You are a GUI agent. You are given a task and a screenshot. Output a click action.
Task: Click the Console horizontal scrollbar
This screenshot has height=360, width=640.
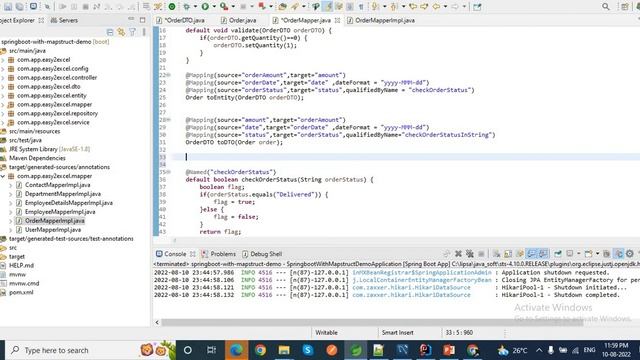pyautogui.click(x=372, y=322)
